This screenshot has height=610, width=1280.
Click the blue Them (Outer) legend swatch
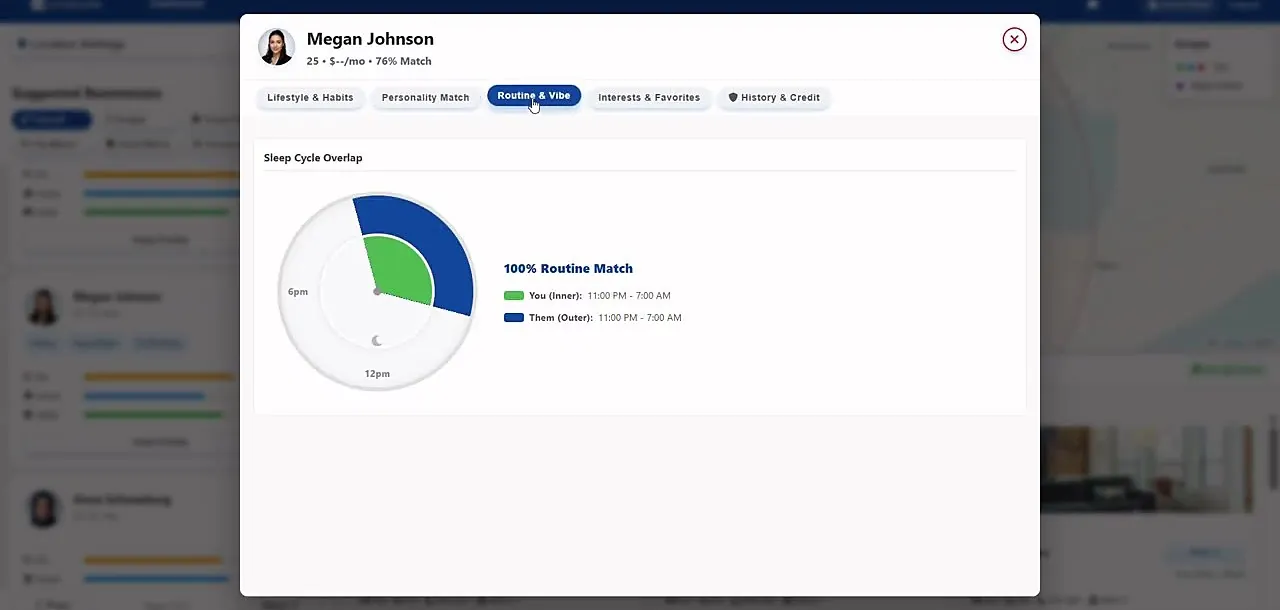pyautogui.click(x=514, y=318)
